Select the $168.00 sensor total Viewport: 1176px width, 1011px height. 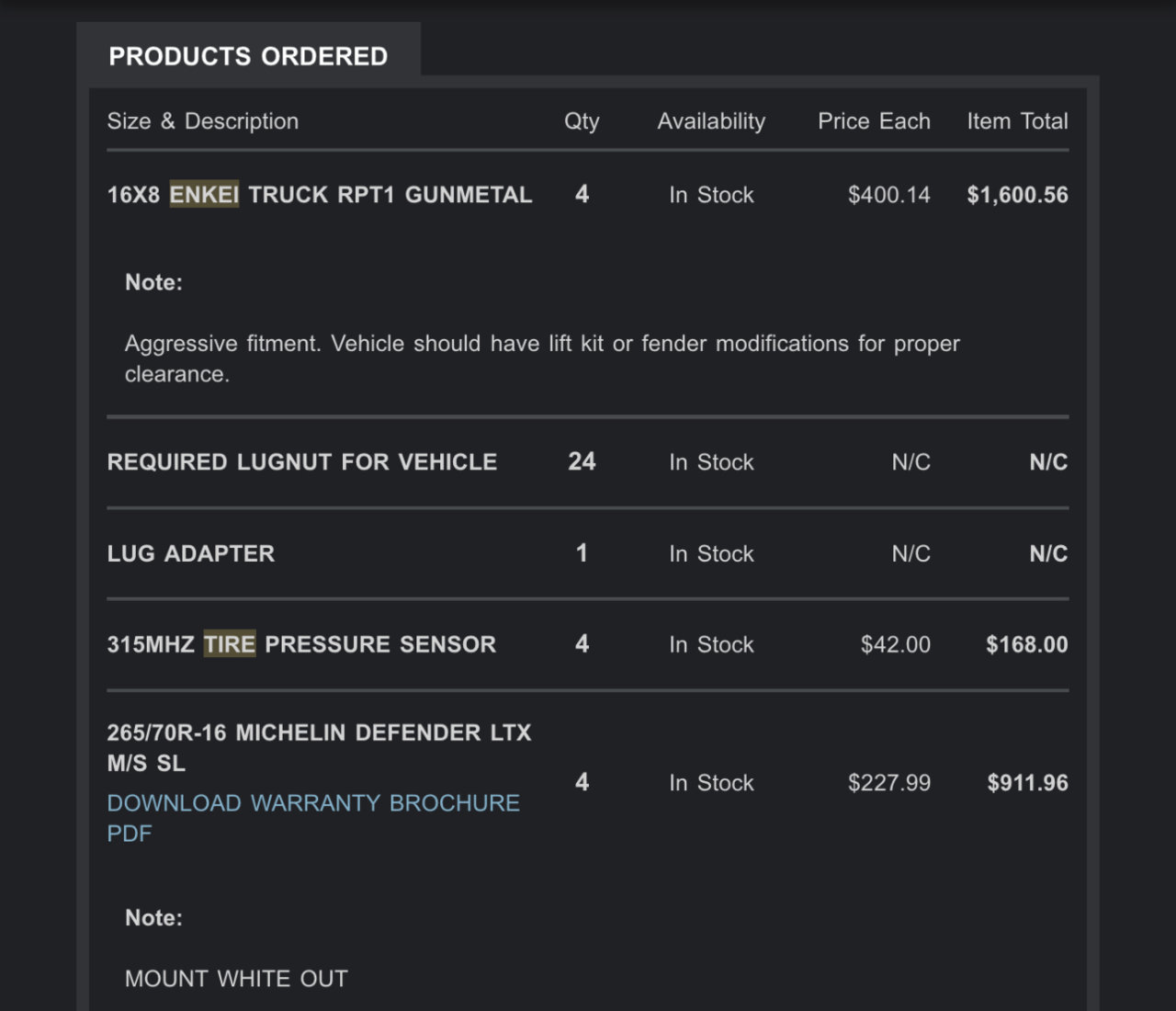click(1027, 644)
